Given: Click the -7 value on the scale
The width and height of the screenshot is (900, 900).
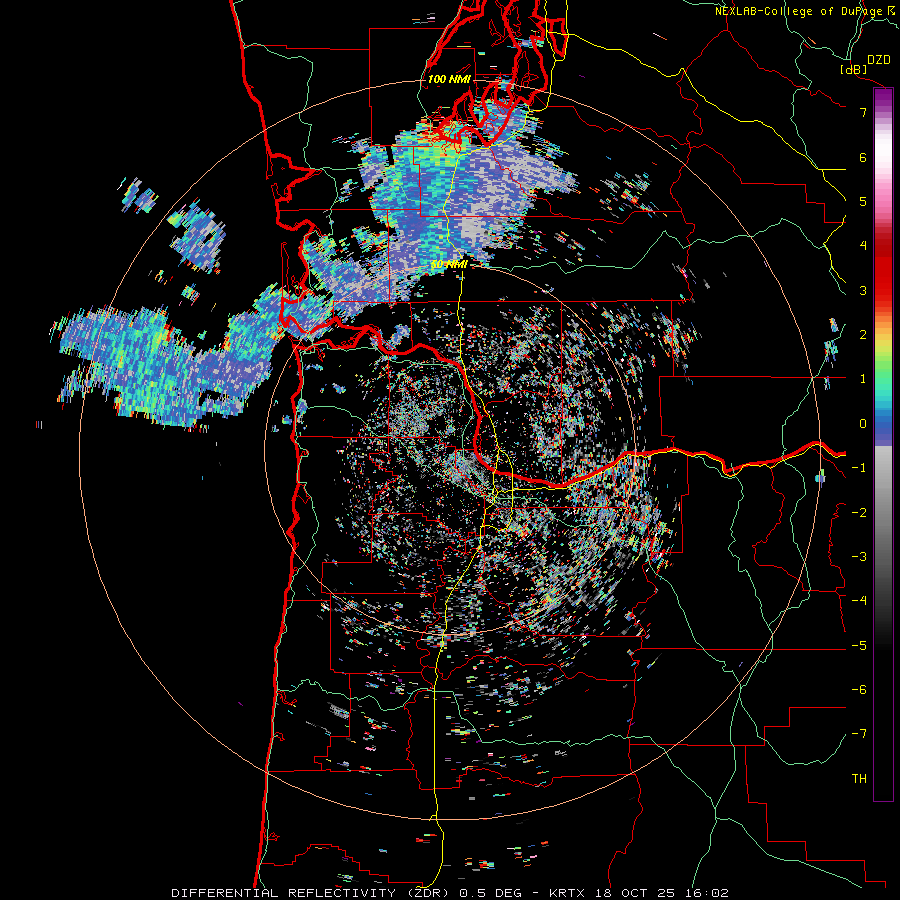Looking at the screenshot, I should [859, 734].
